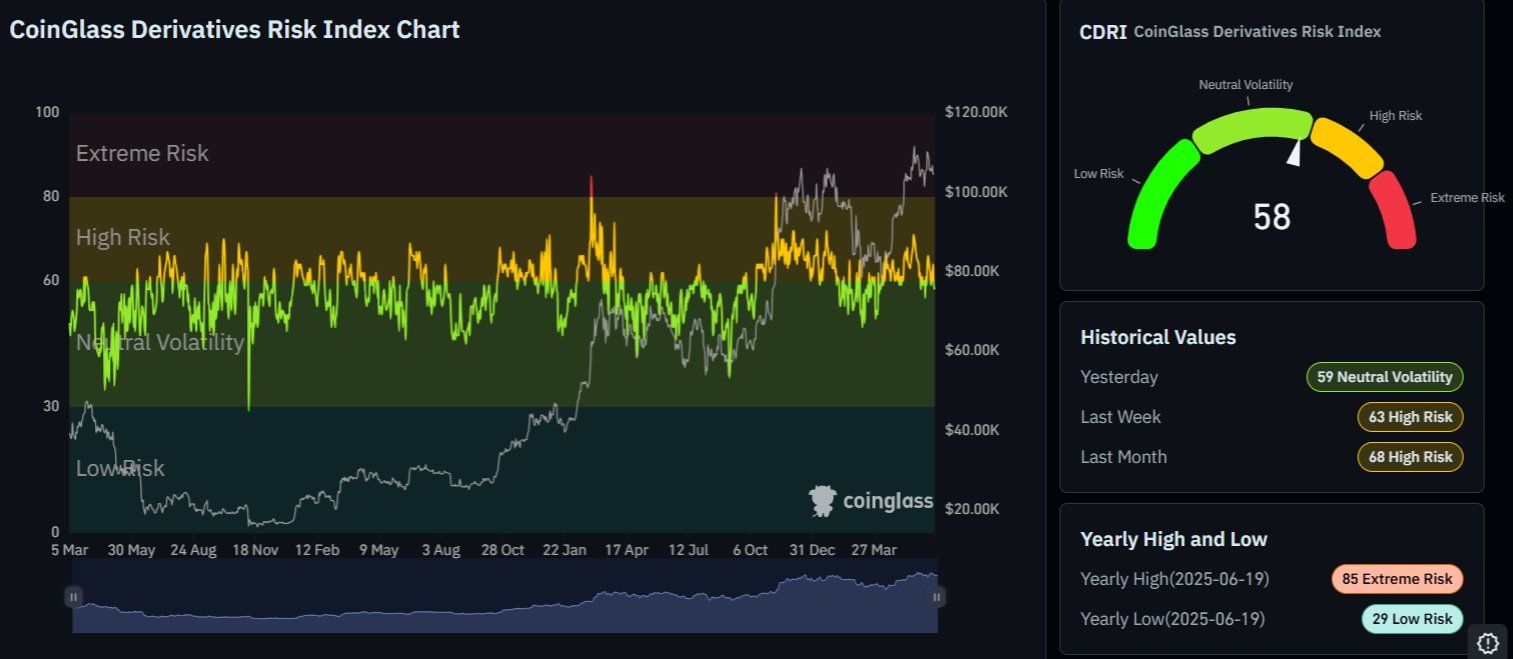
Task: Grab the left handle of the range slider
Action: tap(73, 597)
